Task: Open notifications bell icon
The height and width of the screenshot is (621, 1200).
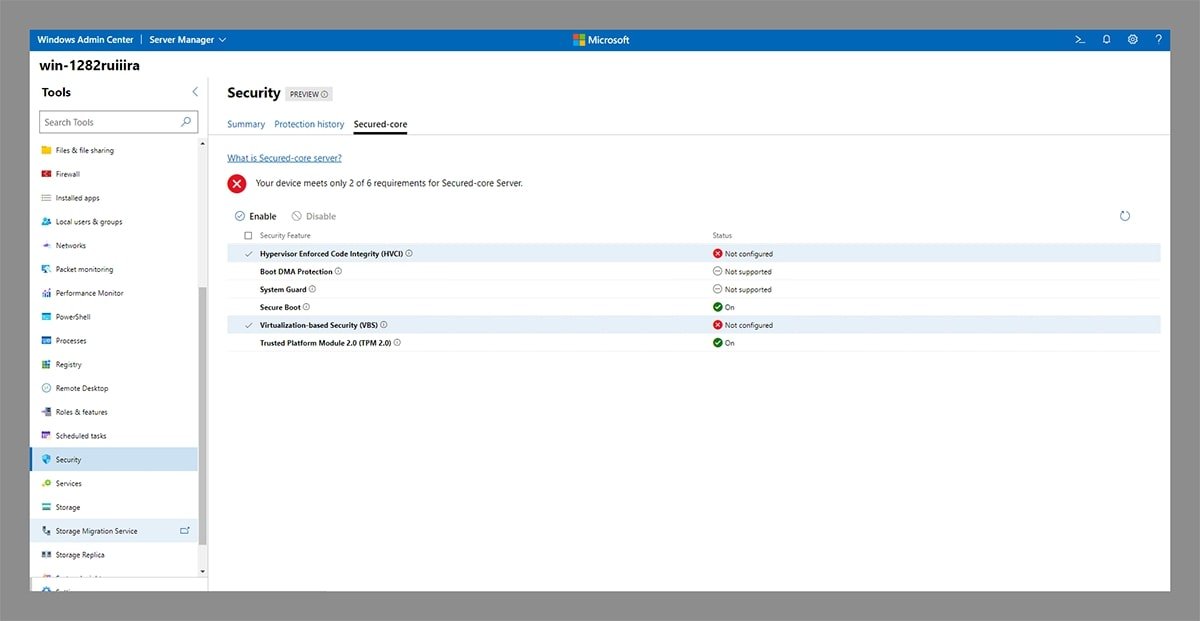Action: click(x=1106, y=40)
